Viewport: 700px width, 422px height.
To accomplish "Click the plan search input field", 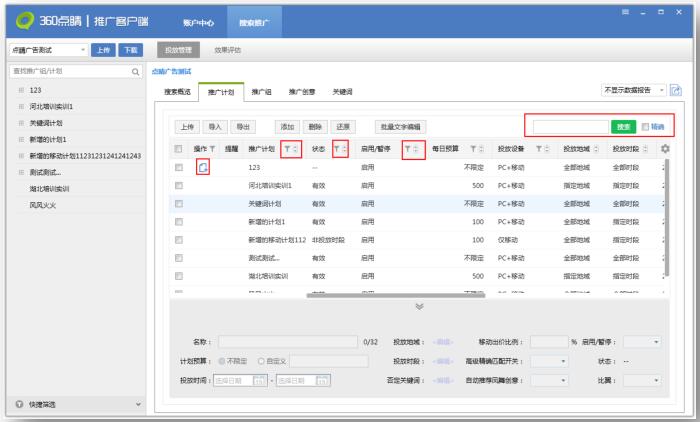I will (x=570, y=127).
